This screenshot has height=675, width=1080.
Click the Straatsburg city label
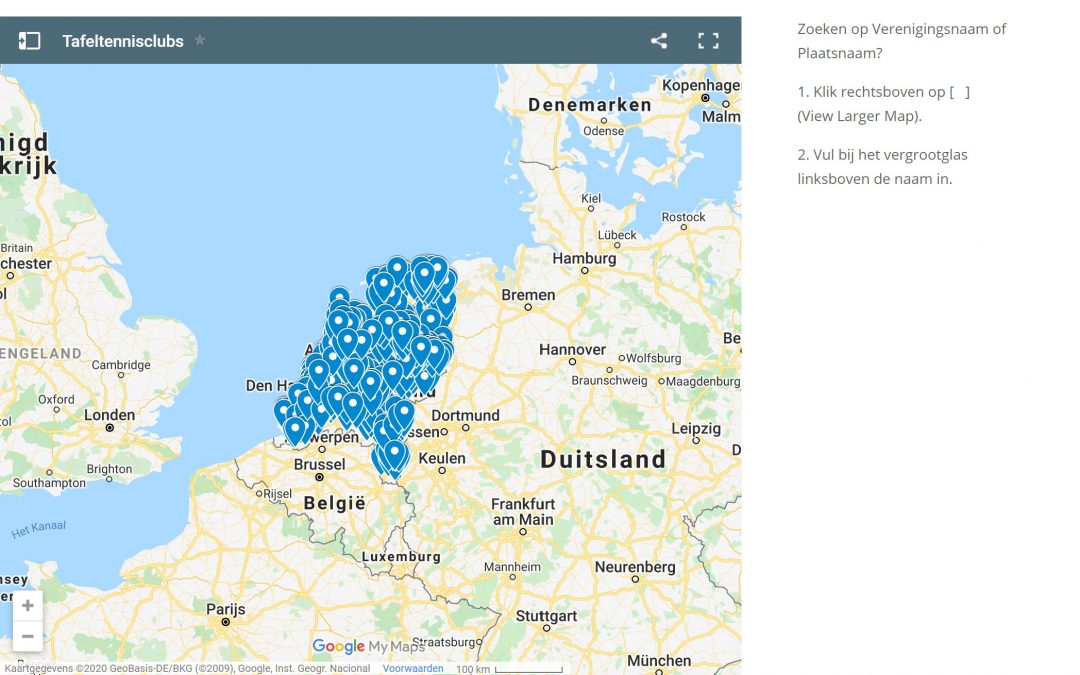446,642
